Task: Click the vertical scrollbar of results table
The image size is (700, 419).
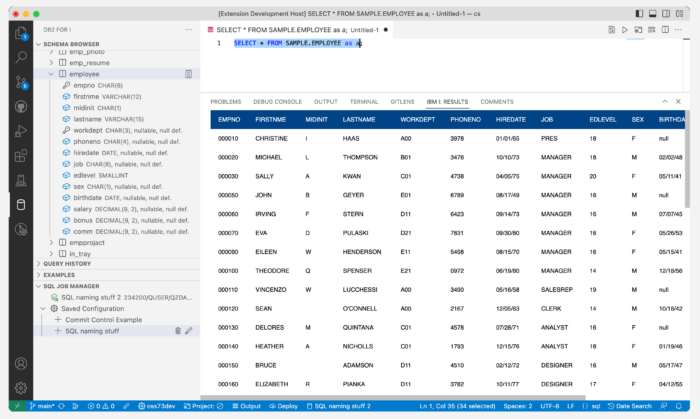Action: pos(687,159)
